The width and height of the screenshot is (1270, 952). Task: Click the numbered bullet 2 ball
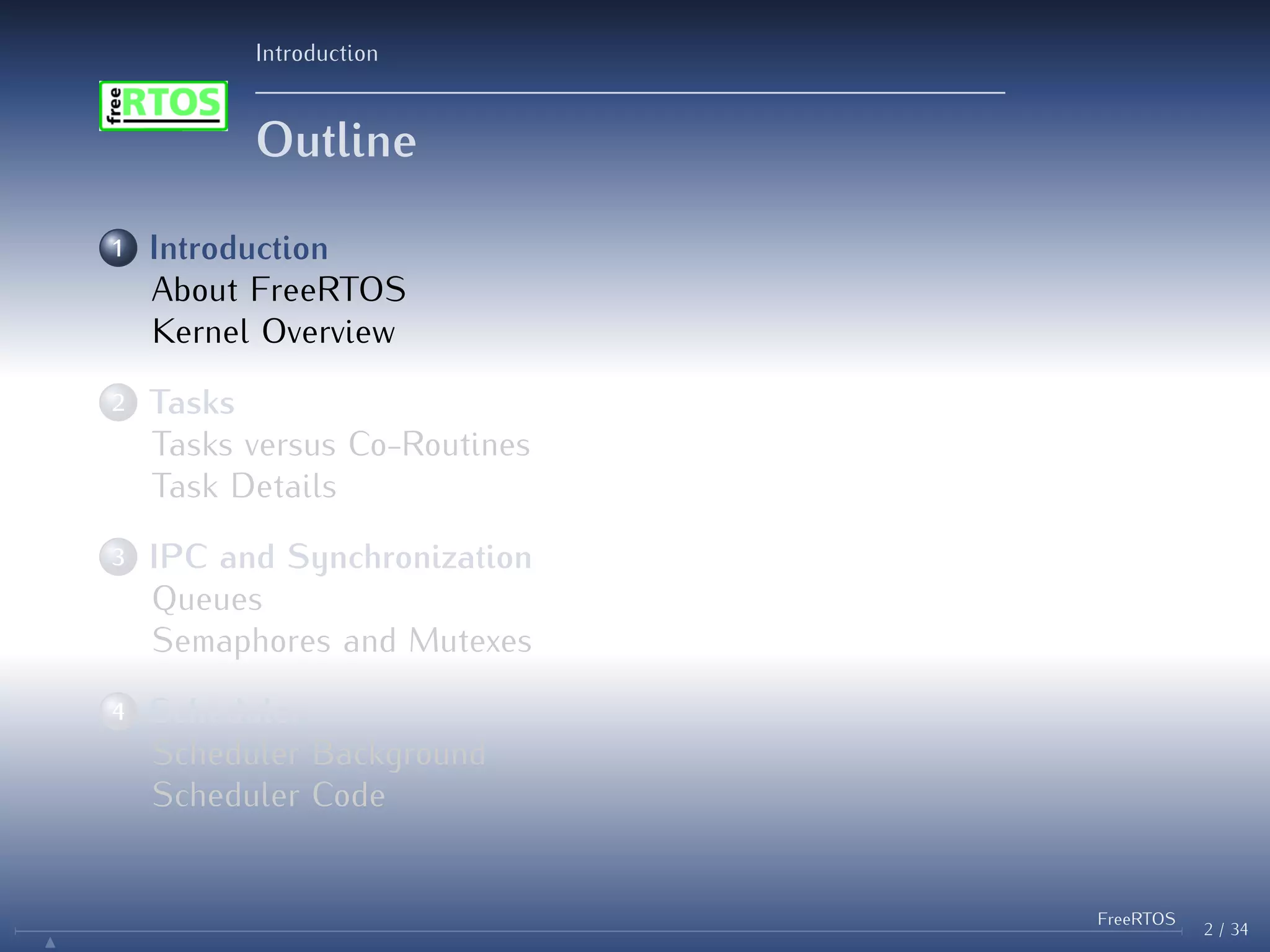coord(118,402)
